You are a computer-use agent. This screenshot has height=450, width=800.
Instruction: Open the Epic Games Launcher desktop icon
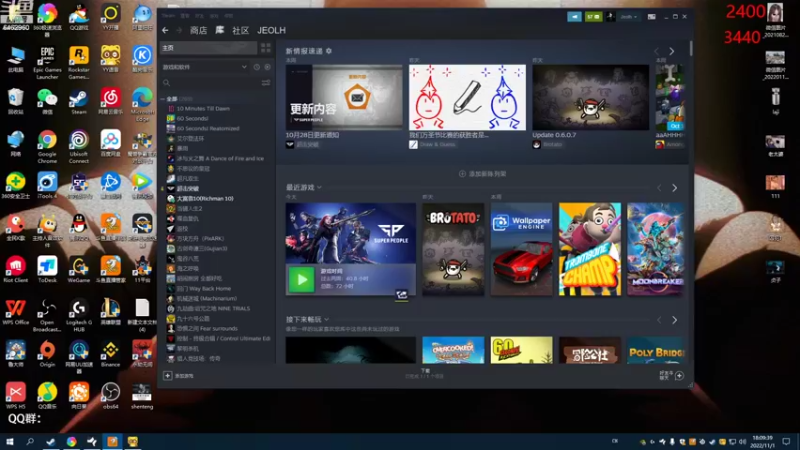(x=47, y=62)
